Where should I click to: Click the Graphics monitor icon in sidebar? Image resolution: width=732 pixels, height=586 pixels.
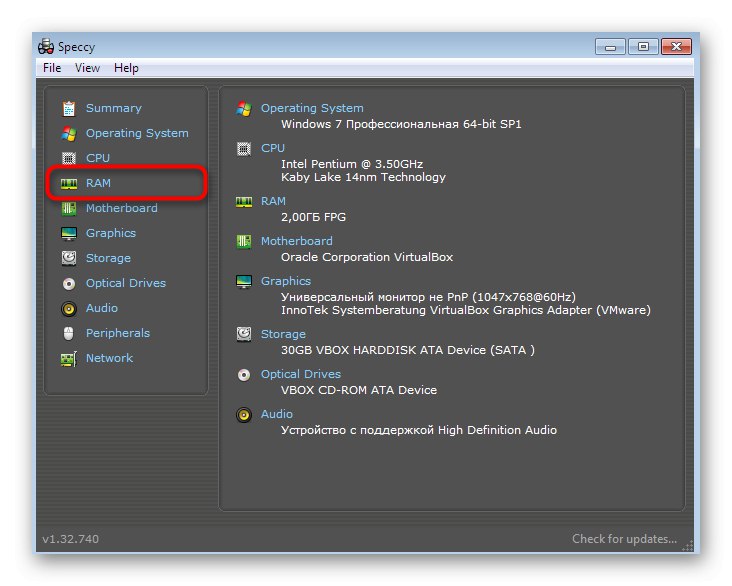point(69,233)
